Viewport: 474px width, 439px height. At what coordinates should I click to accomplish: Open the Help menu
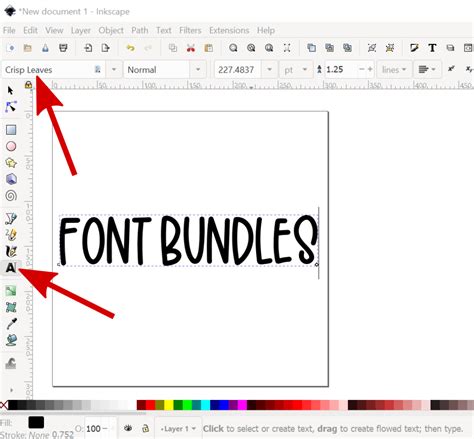[x=266, y=30]
